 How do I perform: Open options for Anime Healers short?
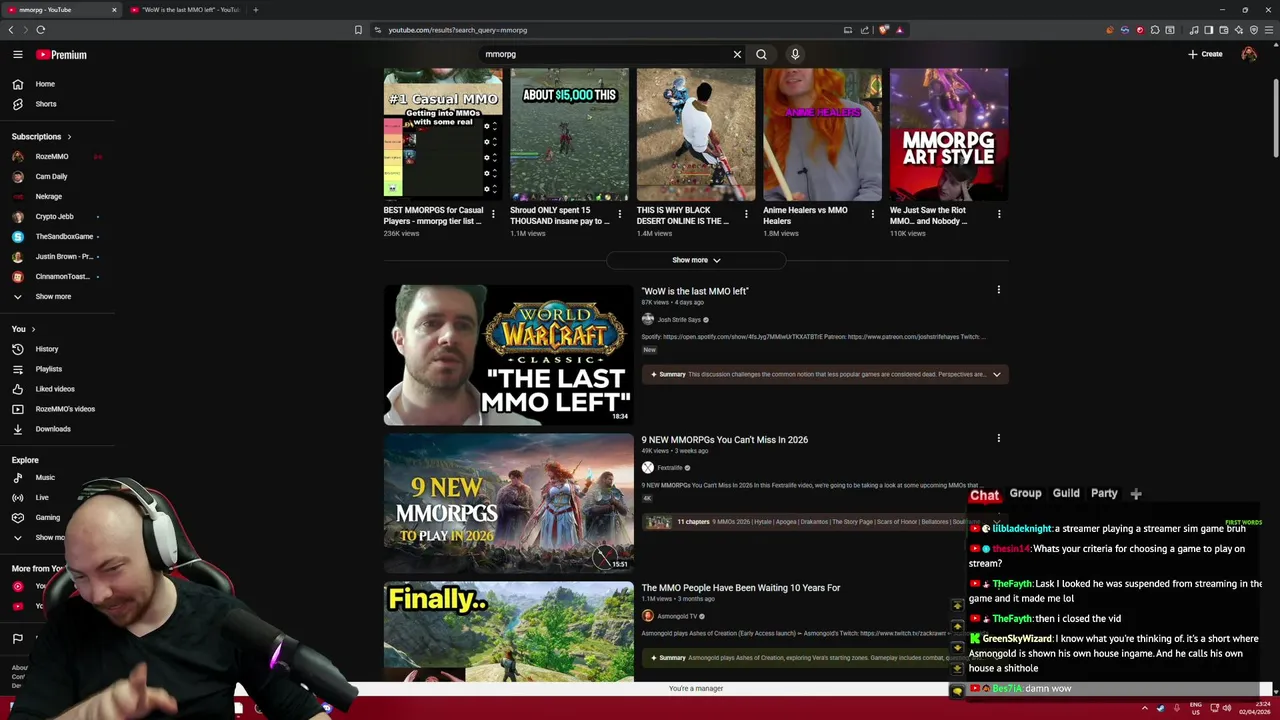pyautogui.click(x=872, y=214)
